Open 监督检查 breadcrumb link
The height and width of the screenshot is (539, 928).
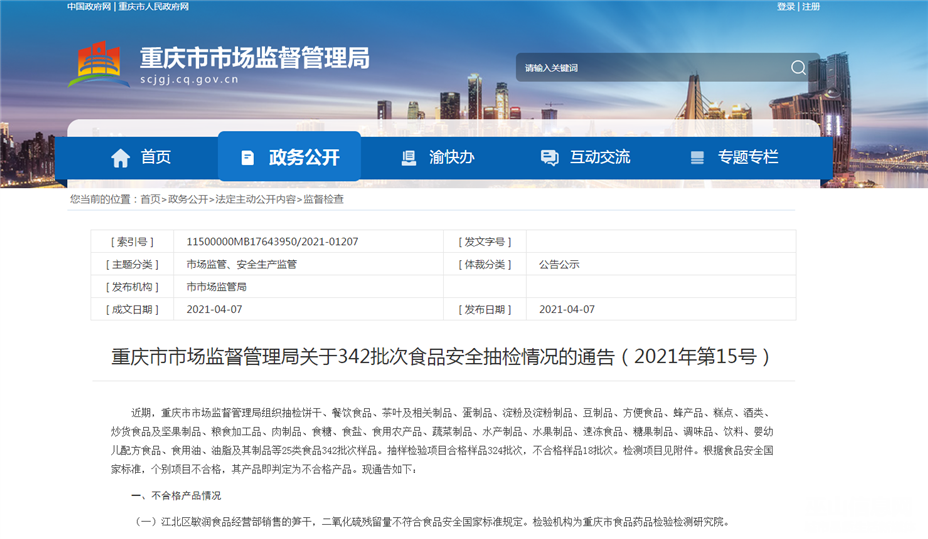(x=324, y=200)
